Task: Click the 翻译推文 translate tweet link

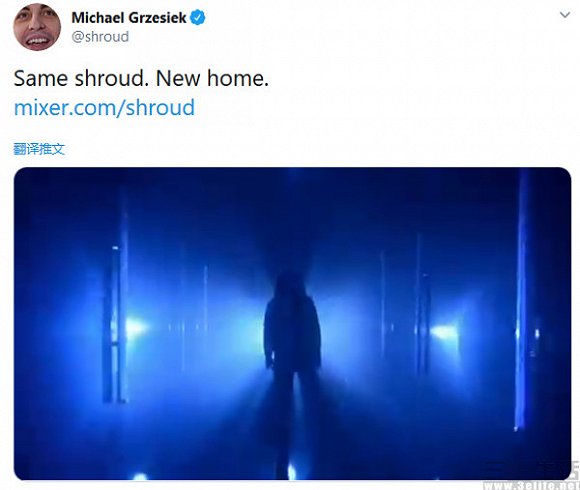Action: pos(39,149)
